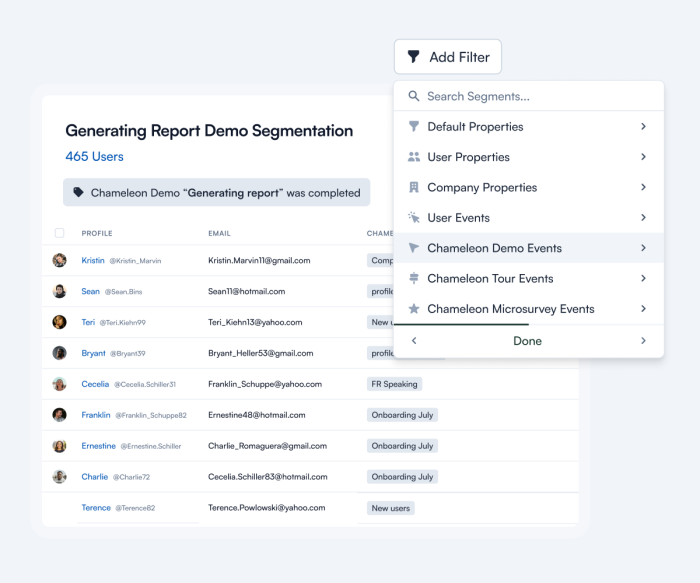700x583 pixels.
Task: Open Charlie's profile link
Action: click(x=95, y=477)
